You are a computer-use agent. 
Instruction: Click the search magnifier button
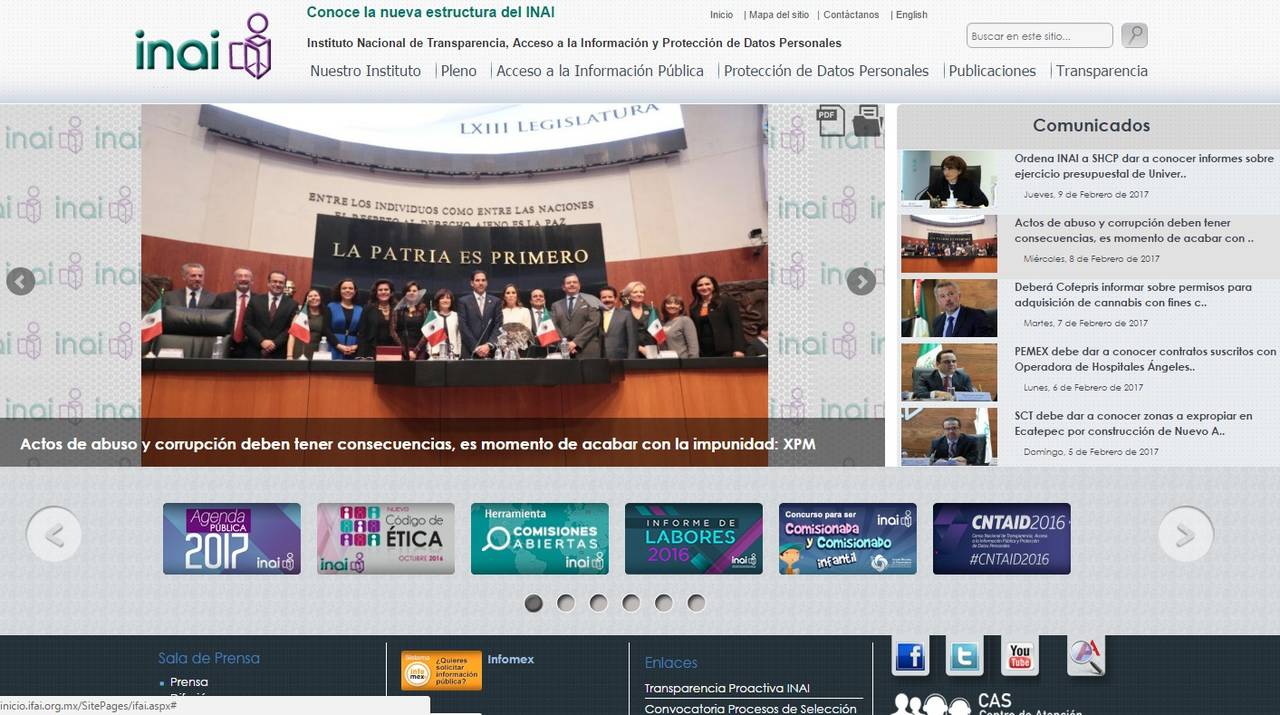point(1134,36)
